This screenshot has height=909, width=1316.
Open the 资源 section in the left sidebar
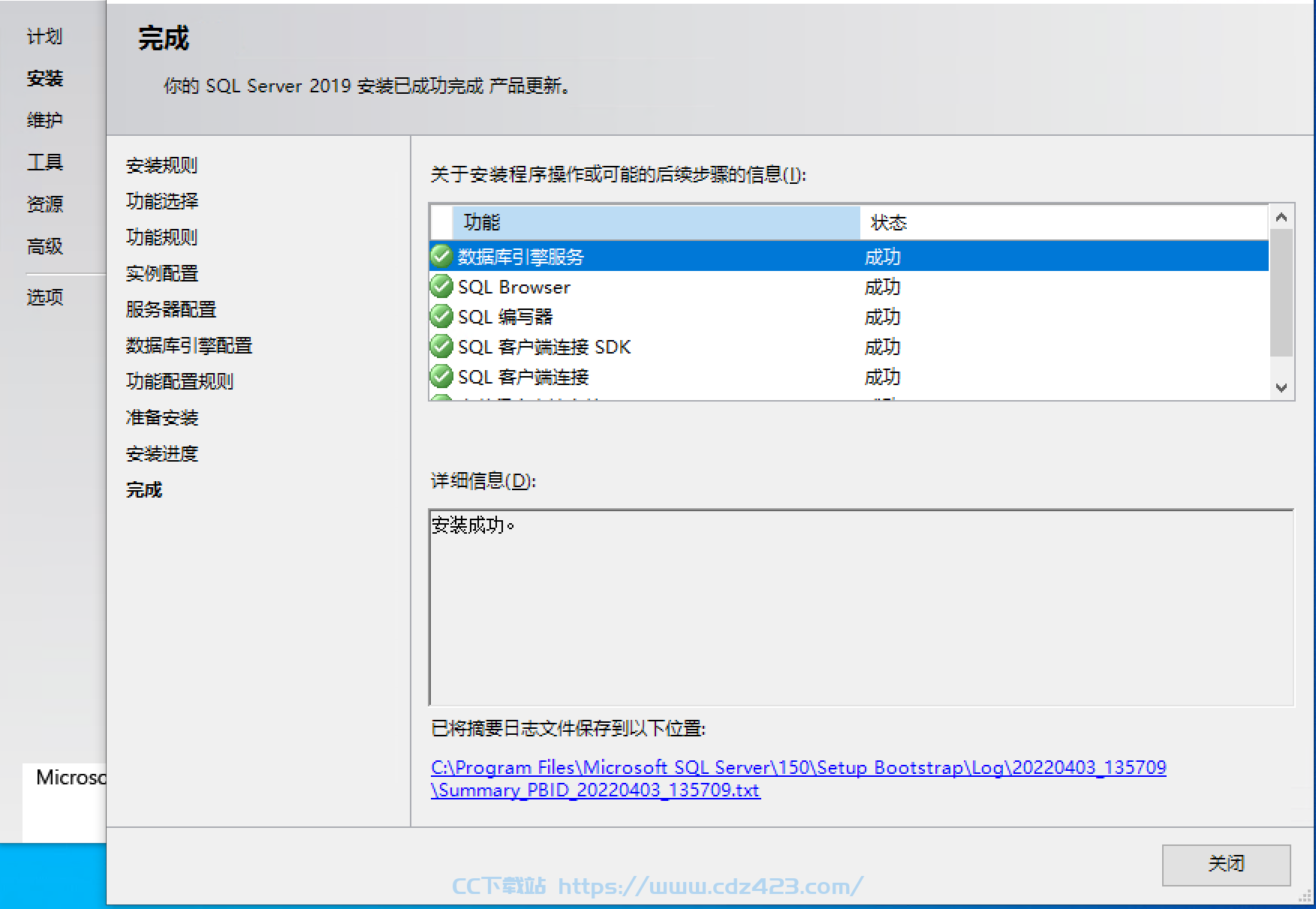click(x=45, y=204)
